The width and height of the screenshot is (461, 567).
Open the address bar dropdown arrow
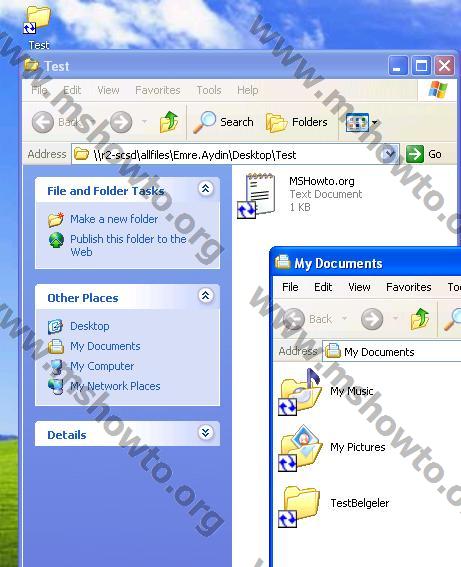[389, 154]
